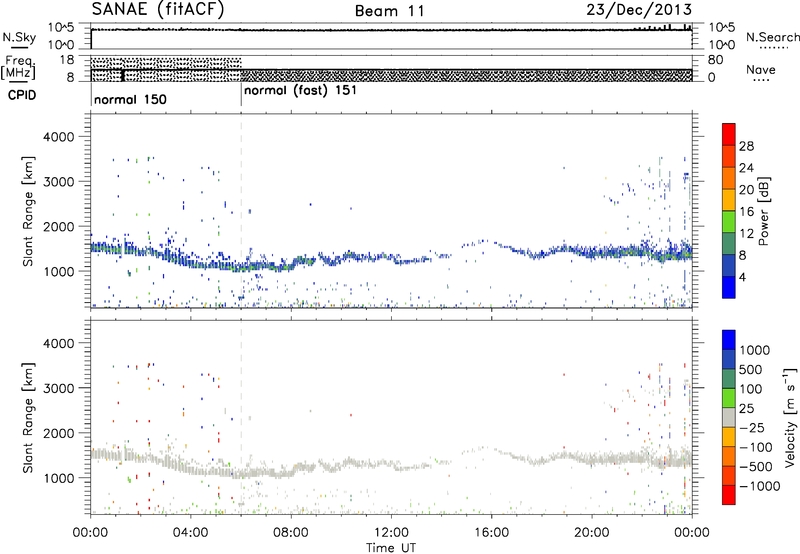This screenshot has height=554, width=800.
Task: Click the '16' tick on Power scale
Action: (x=746, y=212)
